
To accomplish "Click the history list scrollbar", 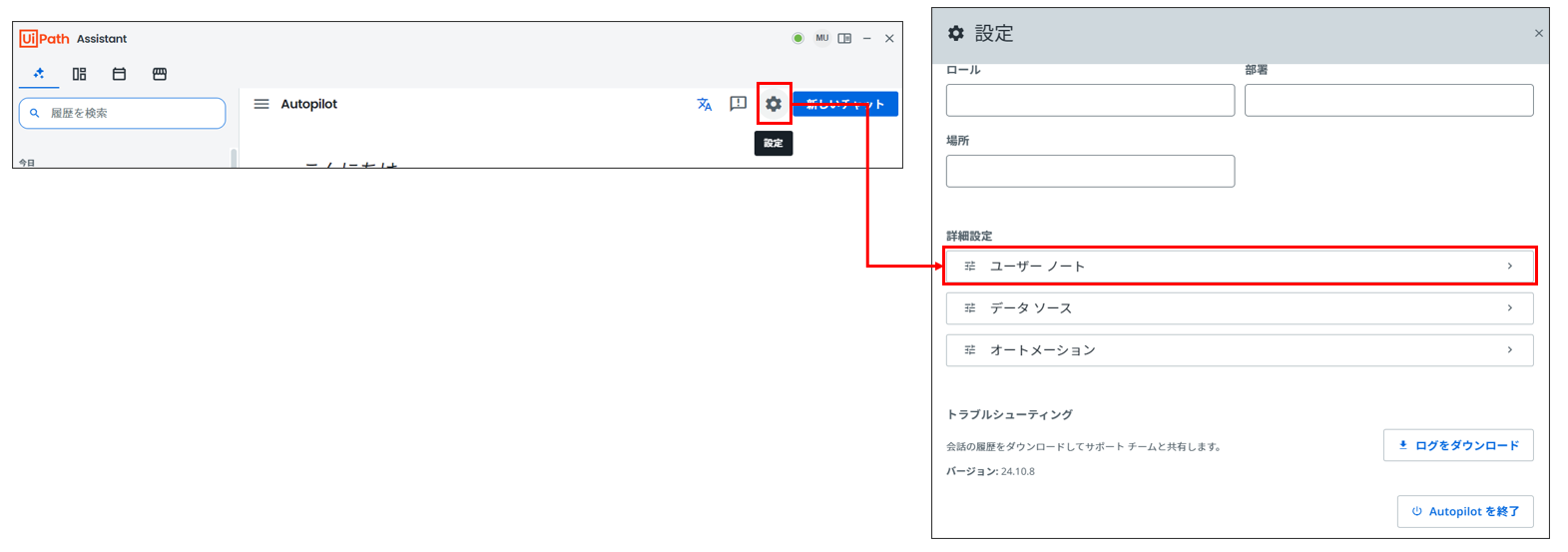I will [x=234, y=158].
